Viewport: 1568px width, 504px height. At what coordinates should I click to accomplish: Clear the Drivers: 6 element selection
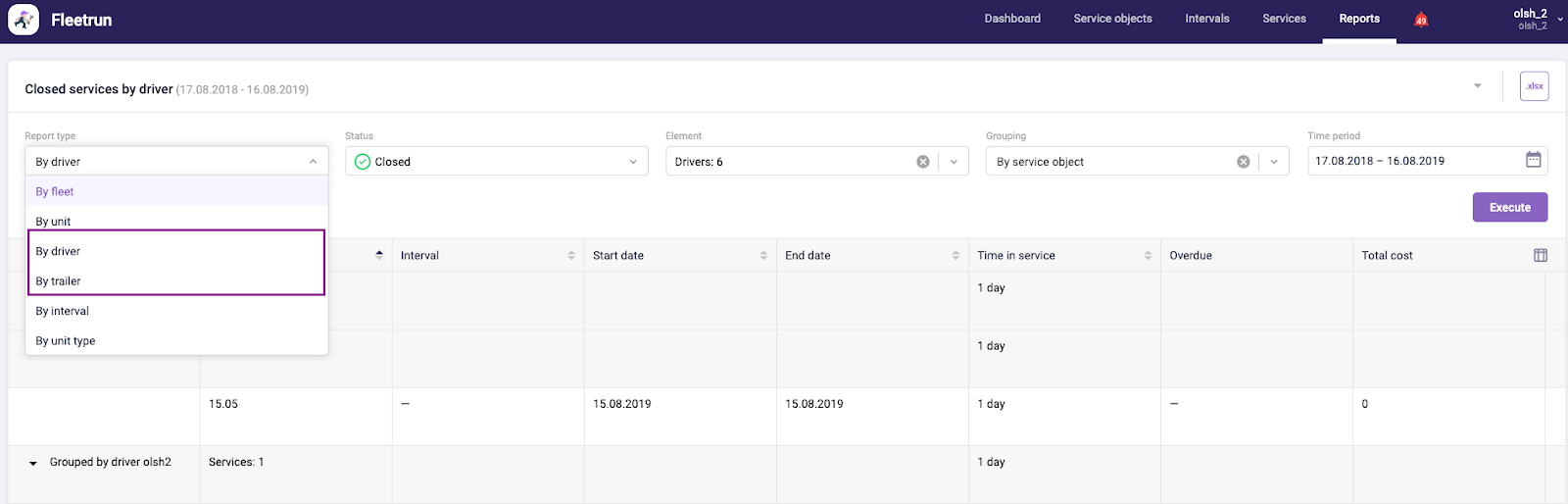[x=922, y=162]
